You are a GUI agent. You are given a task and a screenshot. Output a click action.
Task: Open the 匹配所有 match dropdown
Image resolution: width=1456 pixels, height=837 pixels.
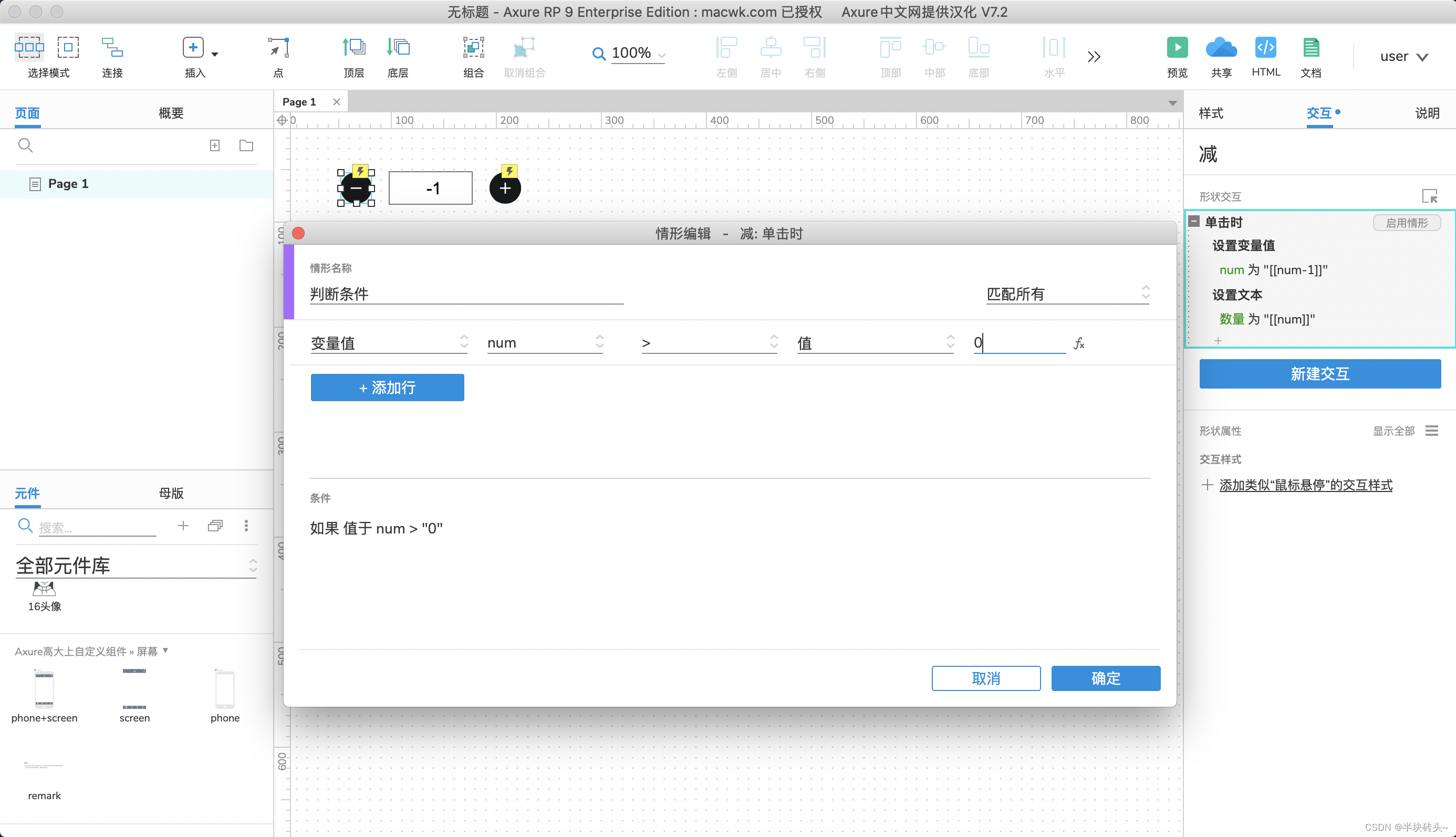tap(1067, 294)
